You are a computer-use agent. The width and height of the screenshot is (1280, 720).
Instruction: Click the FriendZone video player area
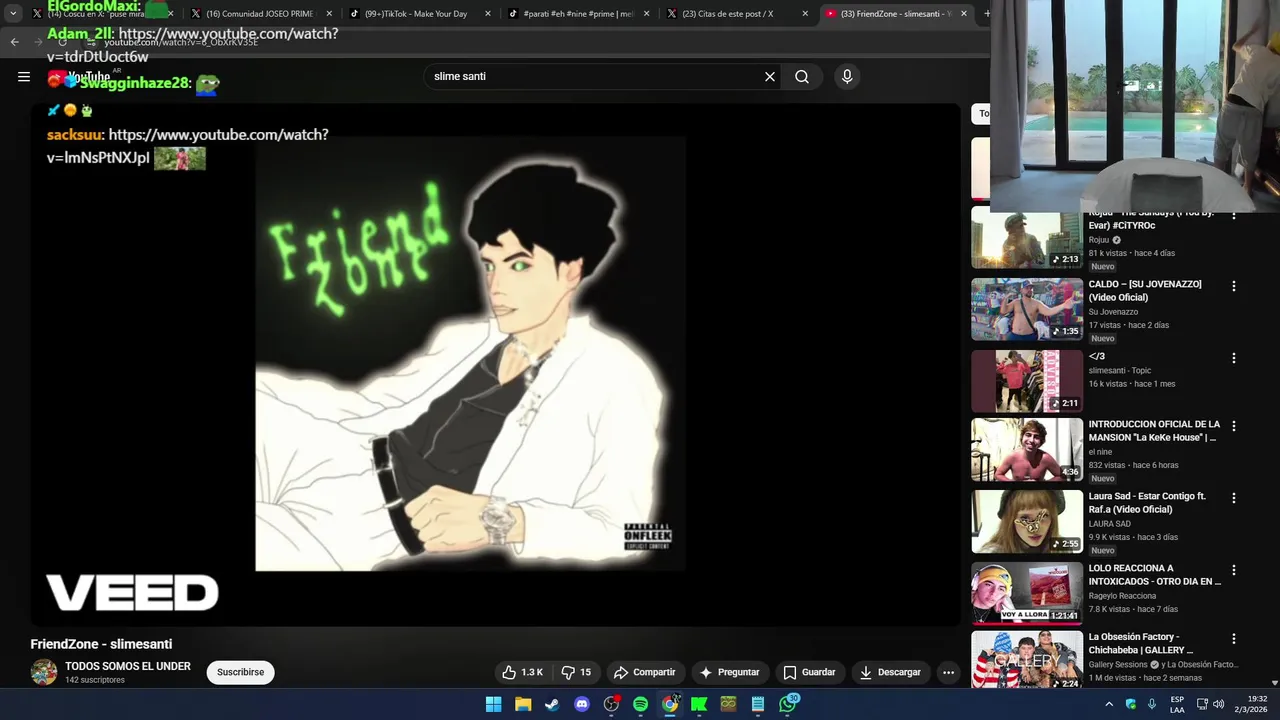[x=495, y=364]
